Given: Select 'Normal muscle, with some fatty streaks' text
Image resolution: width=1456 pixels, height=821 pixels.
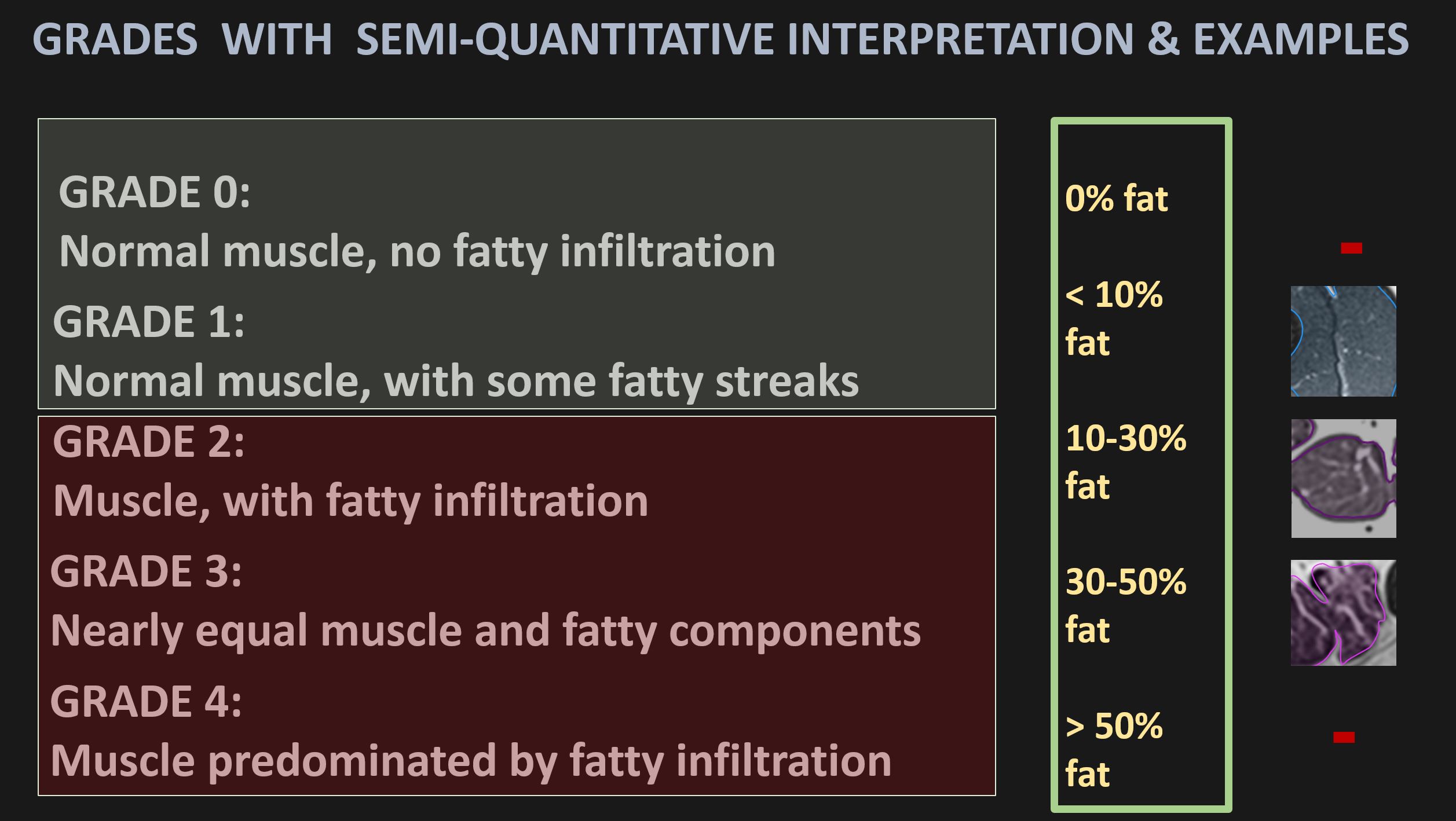Looking at the screenshot, I should pos(456,381).
